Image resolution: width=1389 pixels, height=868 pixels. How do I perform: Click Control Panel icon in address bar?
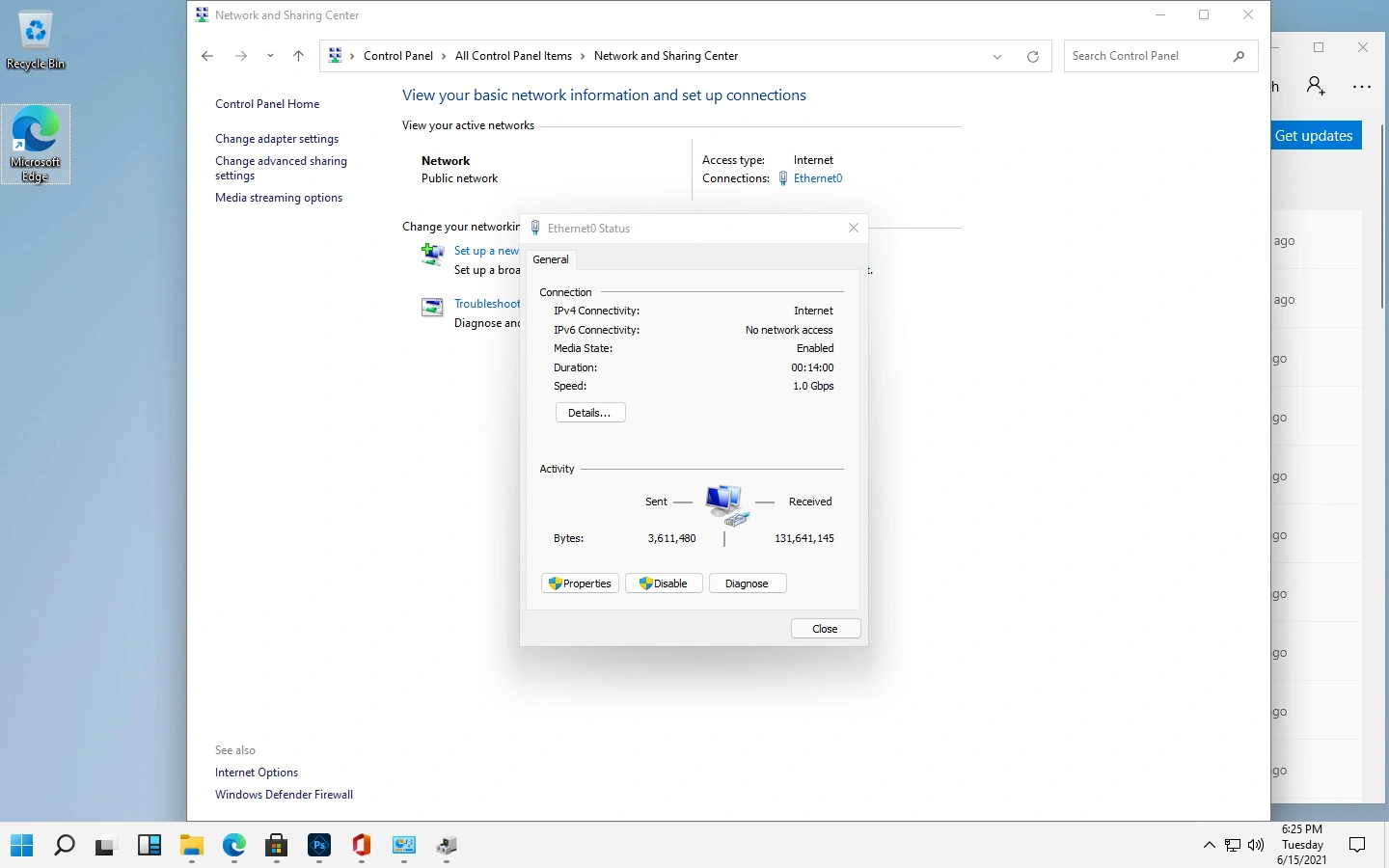pyautogui.click(x=336, y=56)
